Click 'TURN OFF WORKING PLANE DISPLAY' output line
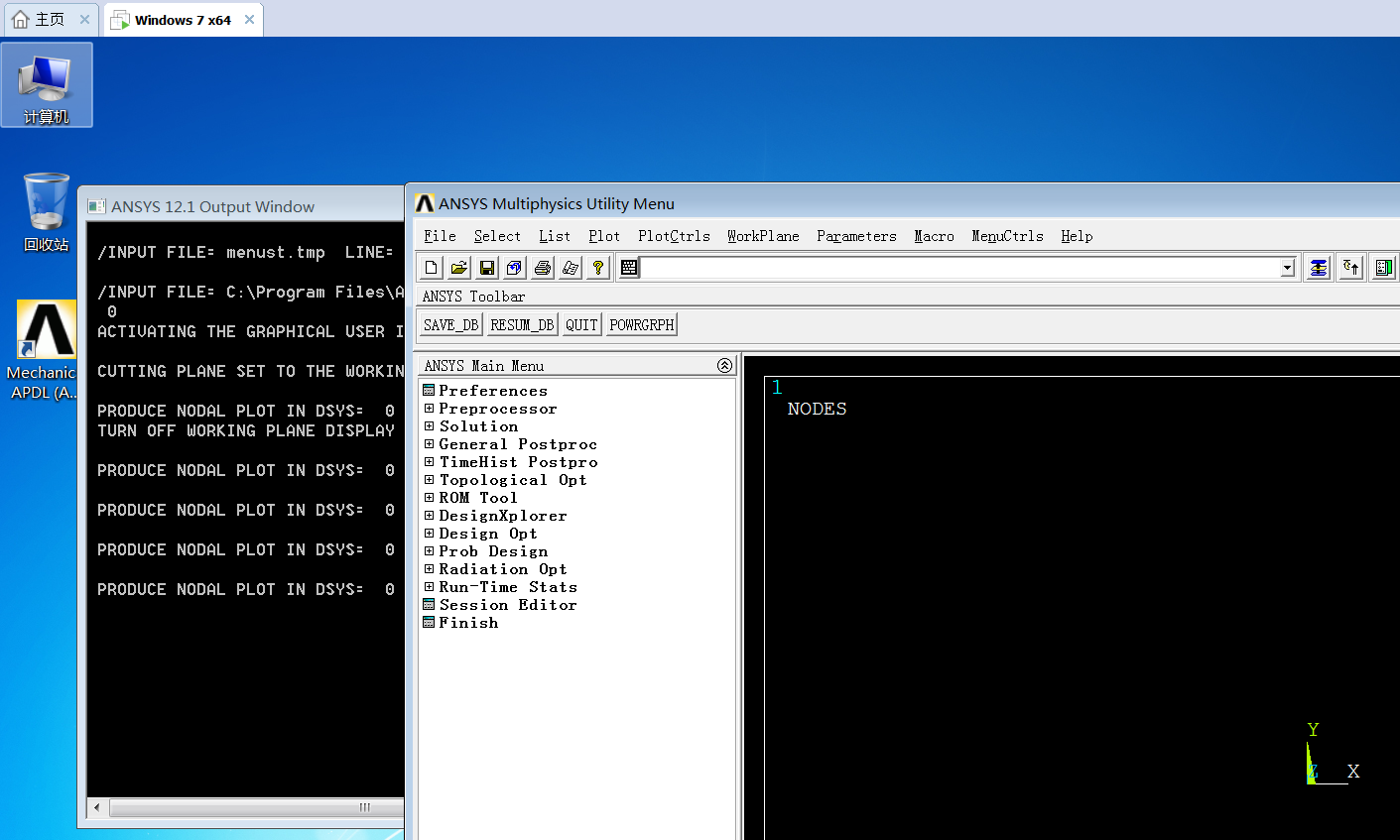Image resolution: width=1400 pixels, height=840 pixels. tap(246, 430)
